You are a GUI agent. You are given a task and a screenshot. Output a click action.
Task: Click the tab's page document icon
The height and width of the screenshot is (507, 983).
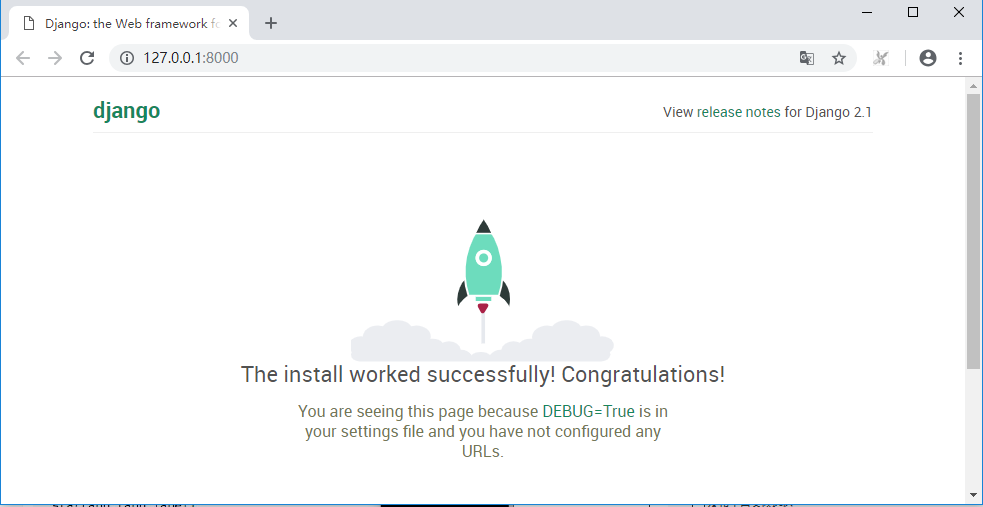[28, 23]
